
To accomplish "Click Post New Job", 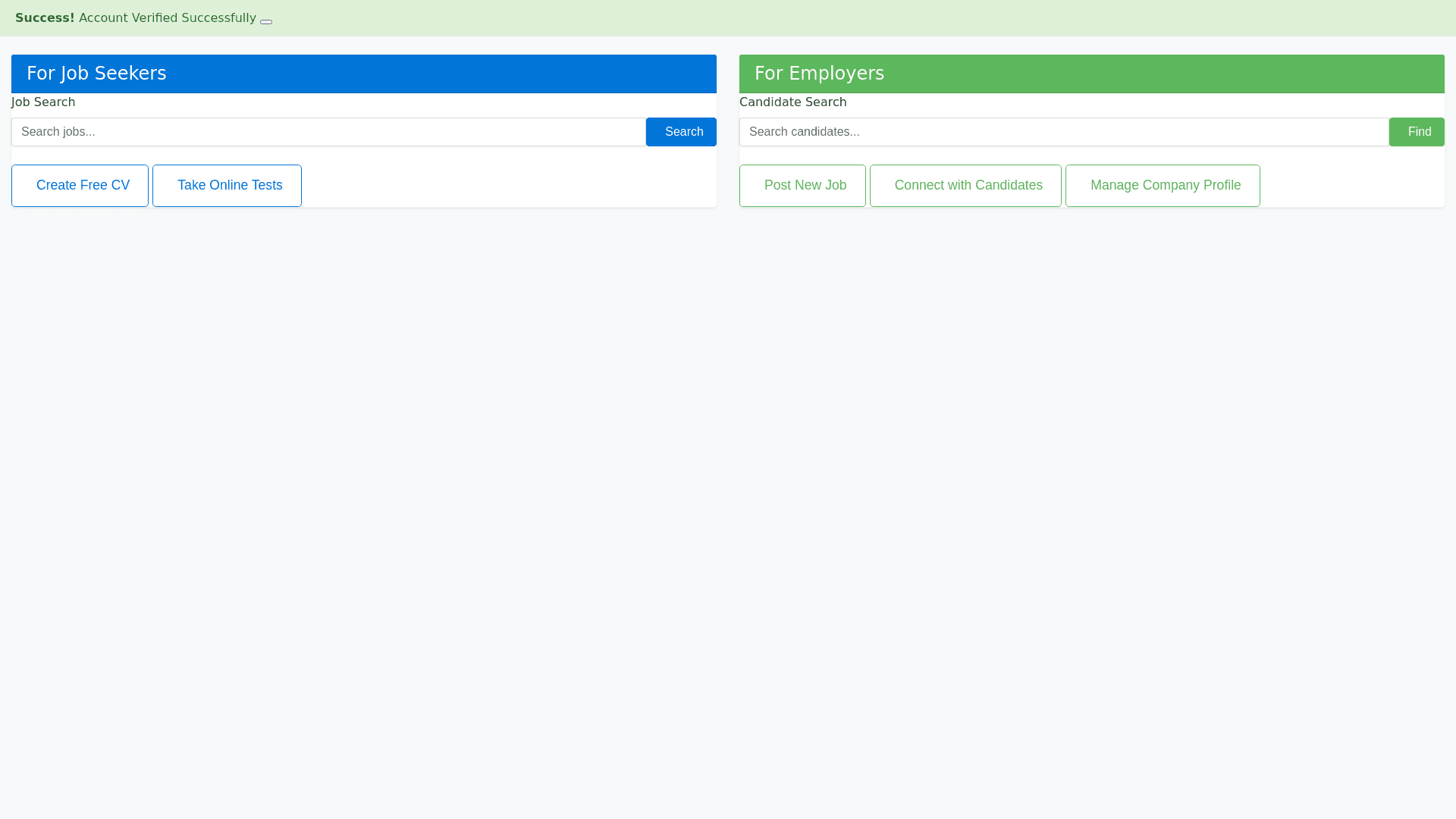I will click(802, 186).
